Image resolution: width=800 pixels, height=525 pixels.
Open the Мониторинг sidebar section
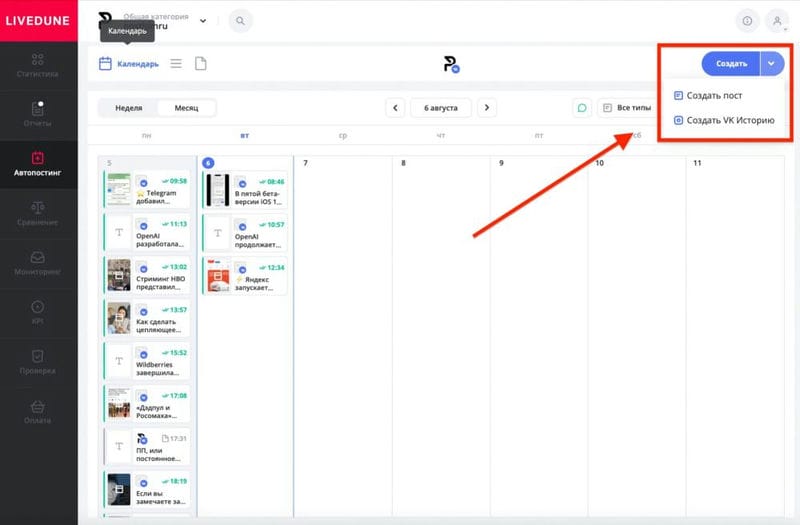pos(37,263)
